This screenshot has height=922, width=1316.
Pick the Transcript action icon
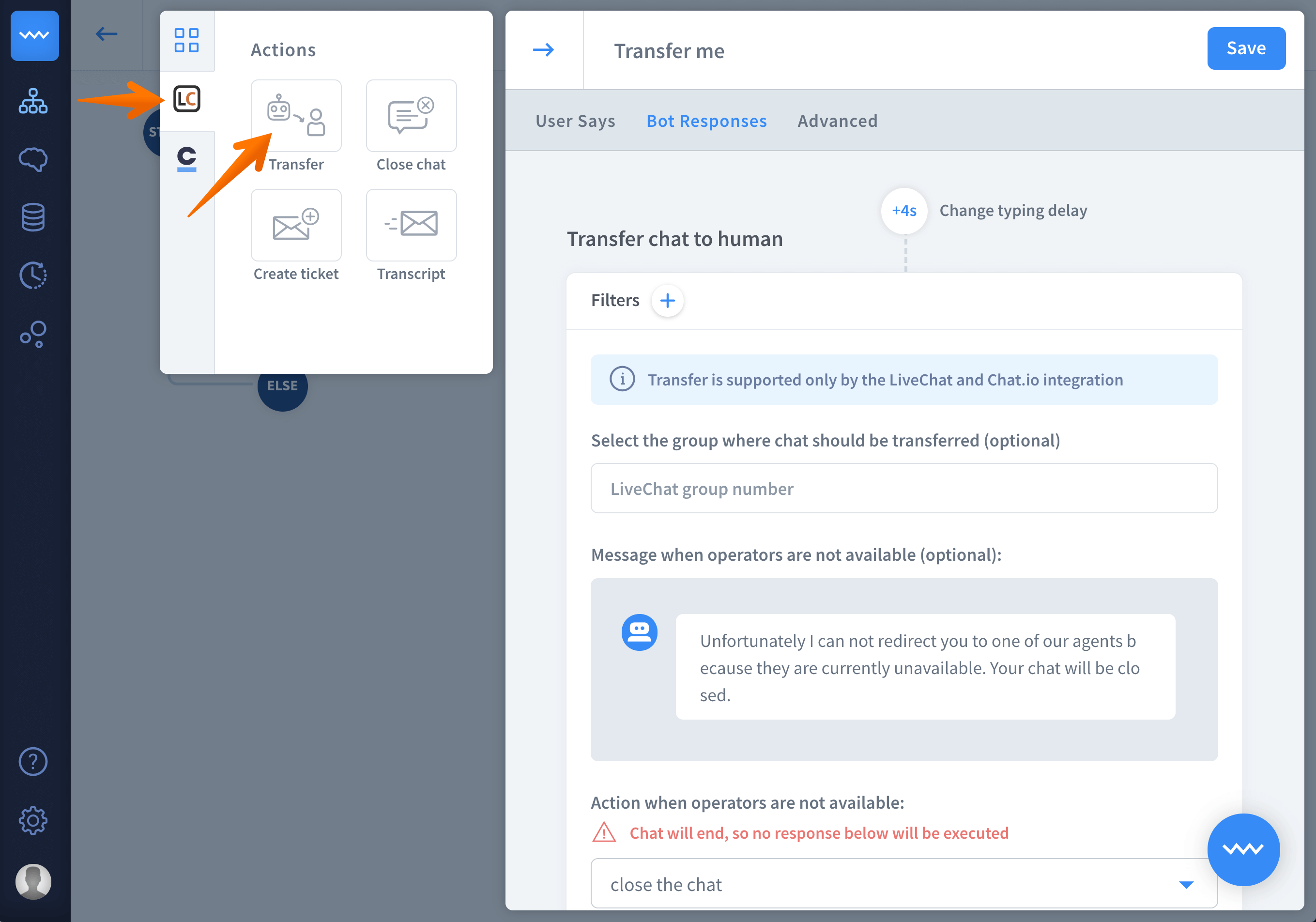pyautogui.click(x=411, y=225)
